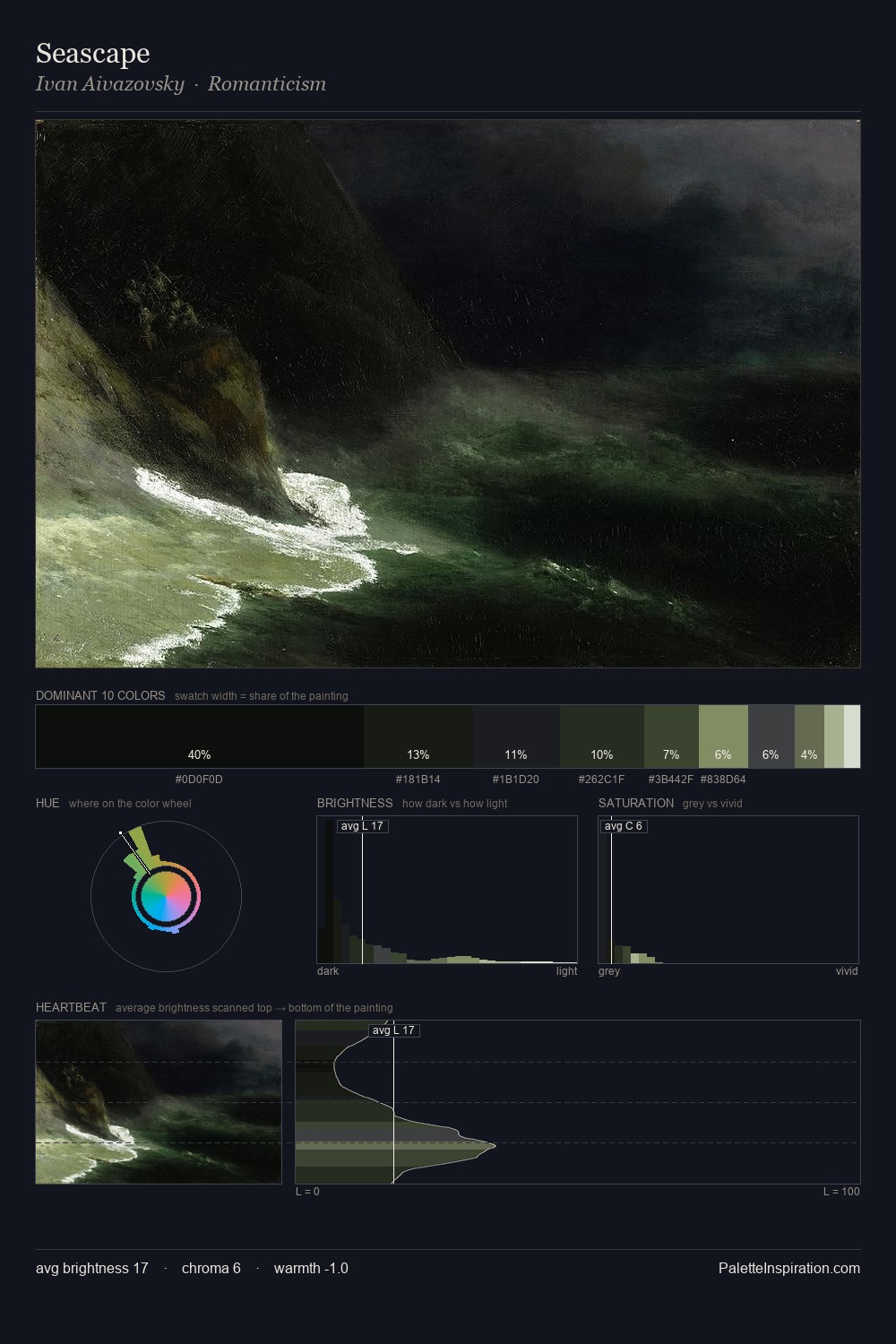Click the hex label #0D0F0D
896x1344 pixels.
pos(199,780)
